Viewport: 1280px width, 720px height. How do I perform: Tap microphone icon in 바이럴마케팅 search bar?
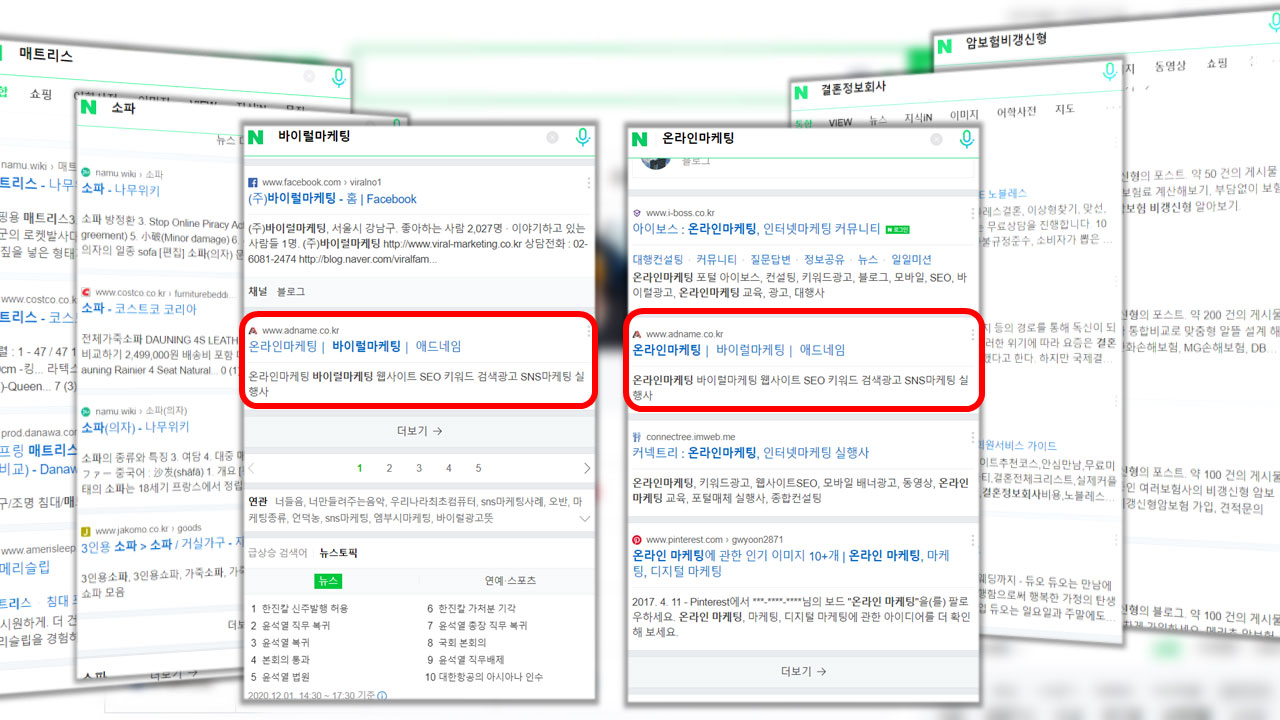(582, 138)
